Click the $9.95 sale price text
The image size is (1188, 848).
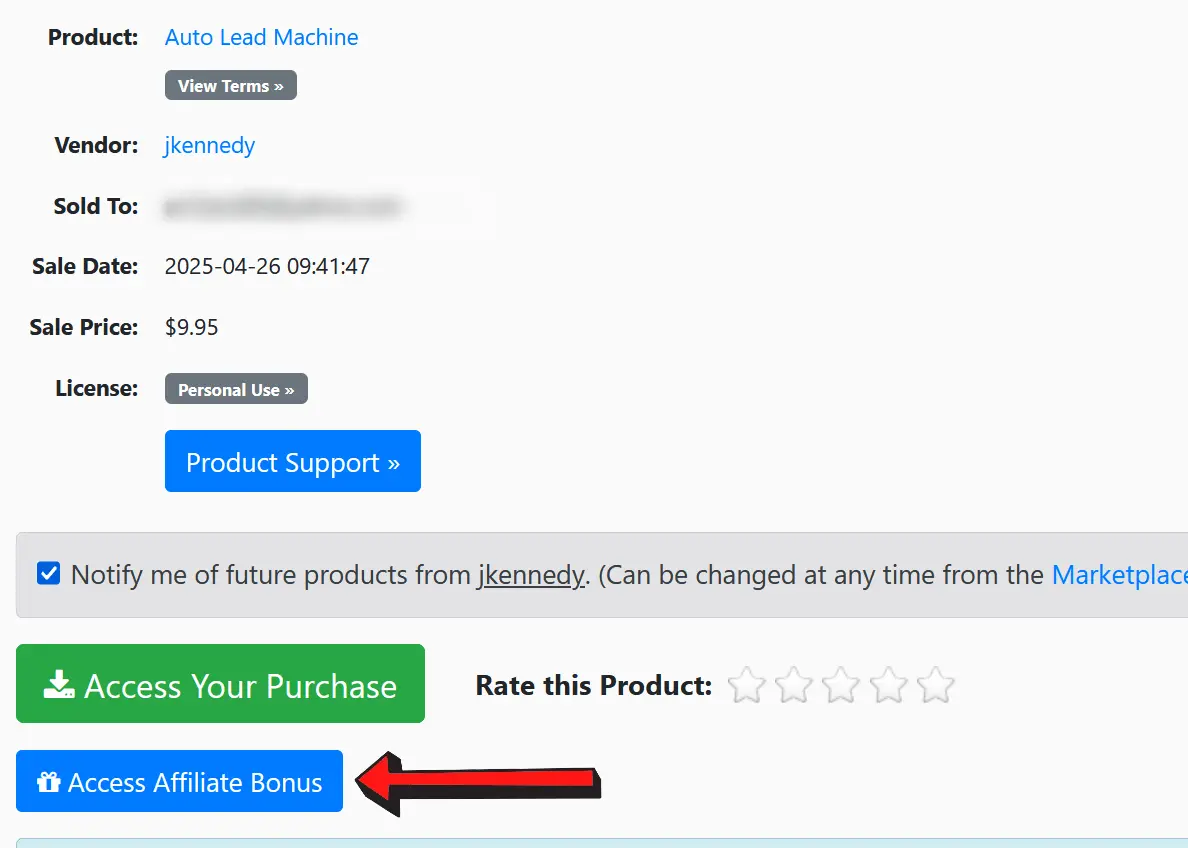[x=192, y=327]
